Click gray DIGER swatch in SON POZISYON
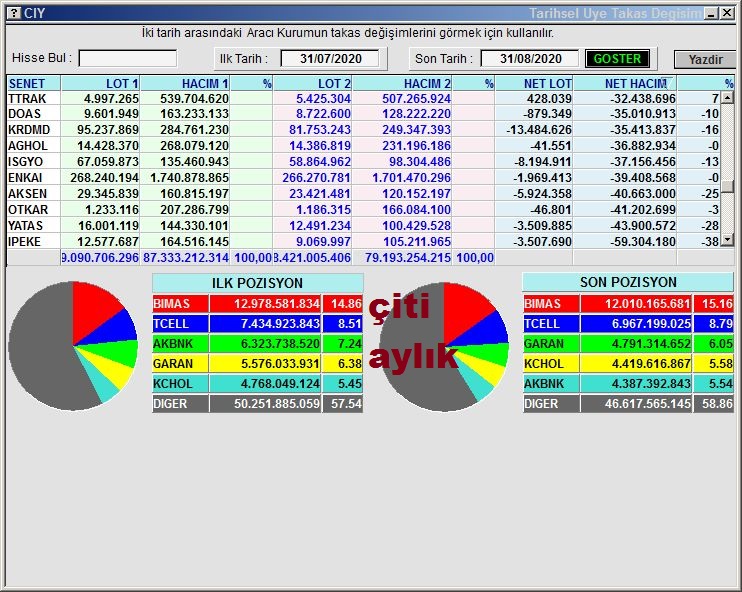This screenshot has height=592, width=742. [x=551, y=404]
